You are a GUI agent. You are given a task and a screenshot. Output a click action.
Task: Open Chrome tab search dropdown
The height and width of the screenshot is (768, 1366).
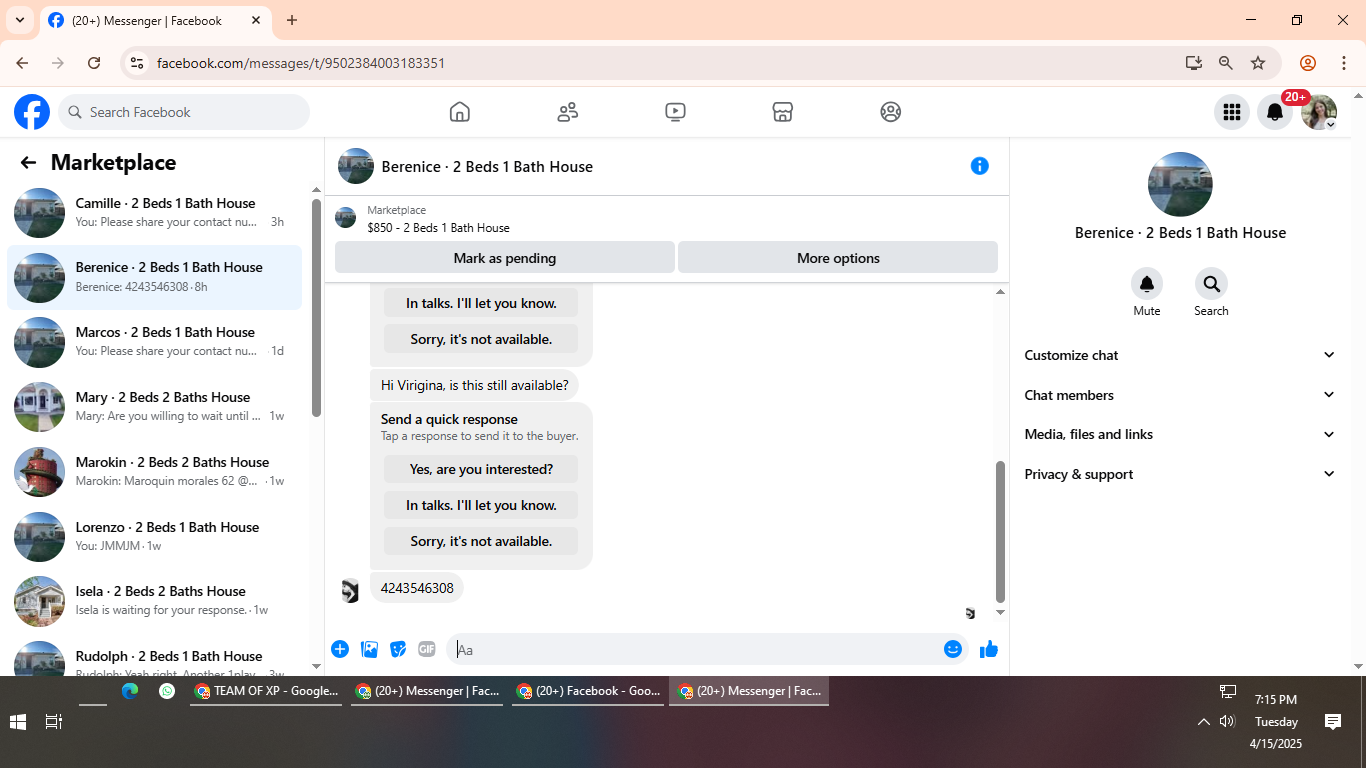[x=19, y=20]
